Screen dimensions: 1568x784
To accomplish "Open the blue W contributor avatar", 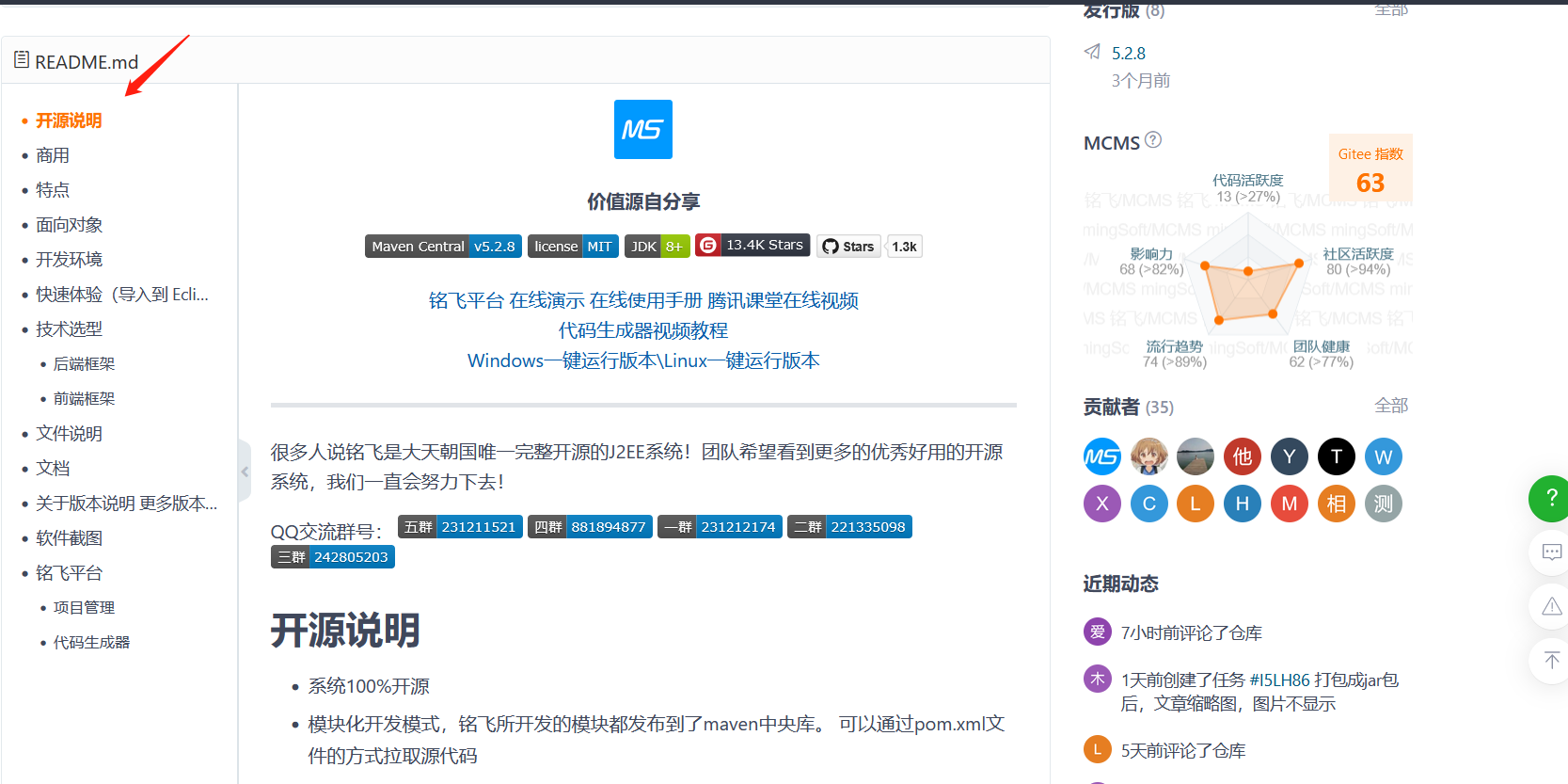I will [x=1384, y=456].
